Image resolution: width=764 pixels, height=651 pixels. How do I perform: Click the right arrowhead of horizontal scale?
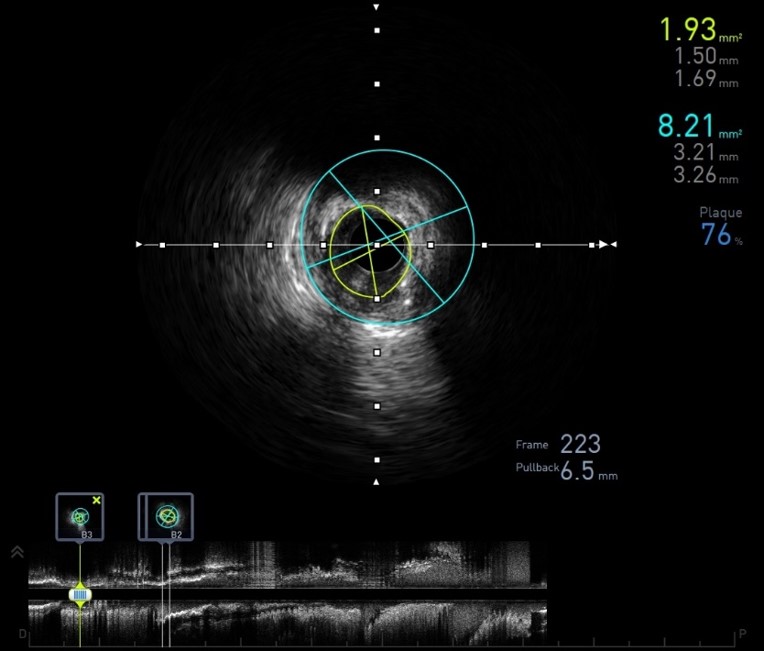(x=613, y=244)
